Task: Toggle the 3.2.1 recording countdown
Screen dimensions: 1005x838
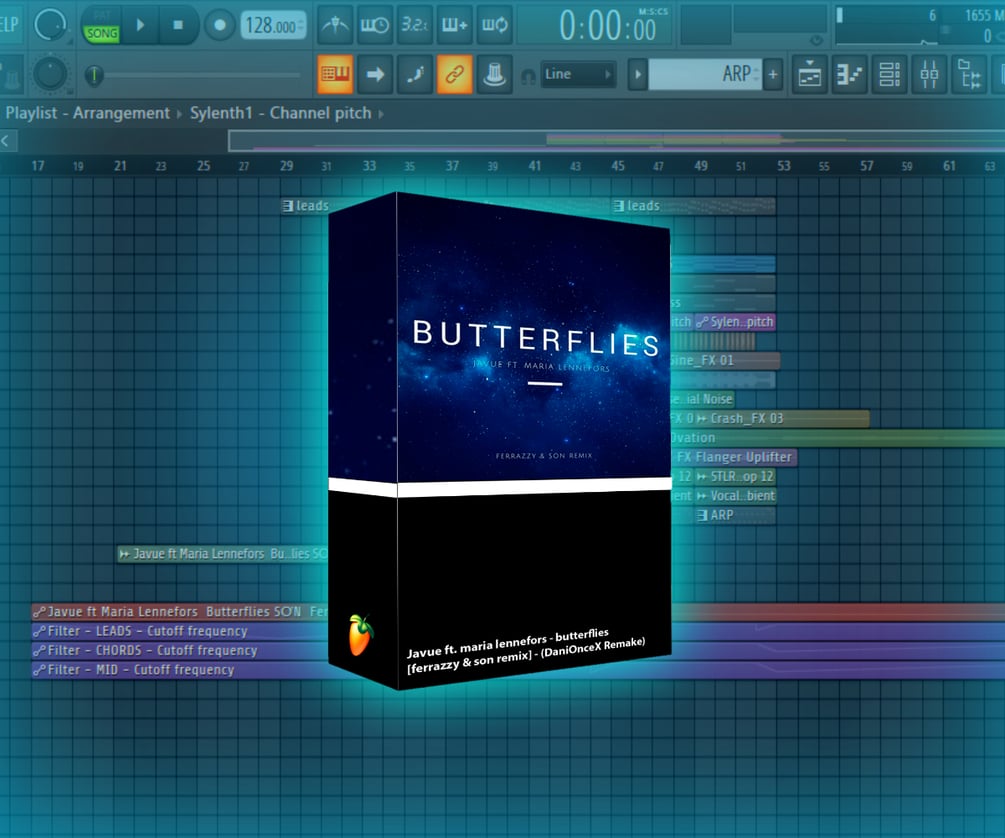Action: (x=414, y=25)
